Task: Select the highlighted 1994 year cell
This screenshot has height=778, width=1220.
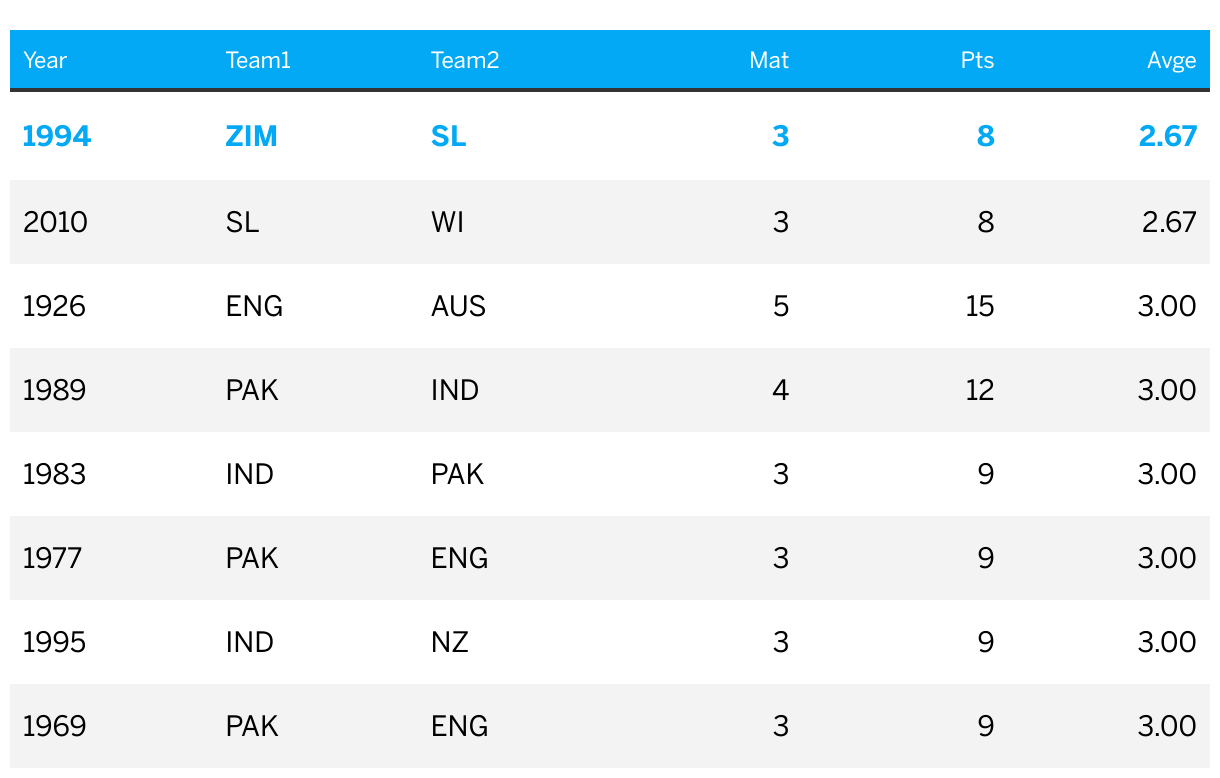Action: 57,136
